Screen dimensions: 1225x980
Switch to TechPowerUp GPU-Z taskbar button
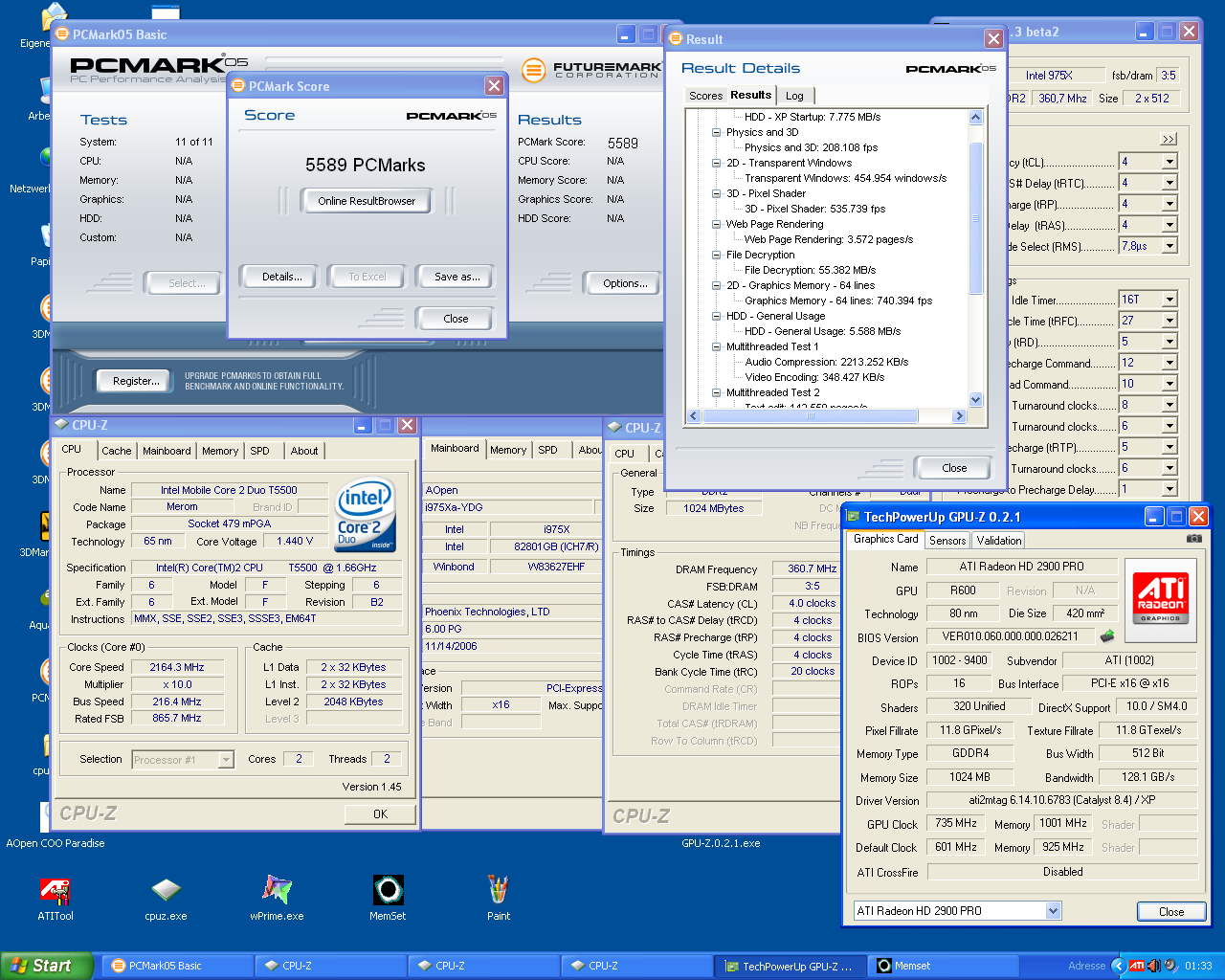point(790,966)
